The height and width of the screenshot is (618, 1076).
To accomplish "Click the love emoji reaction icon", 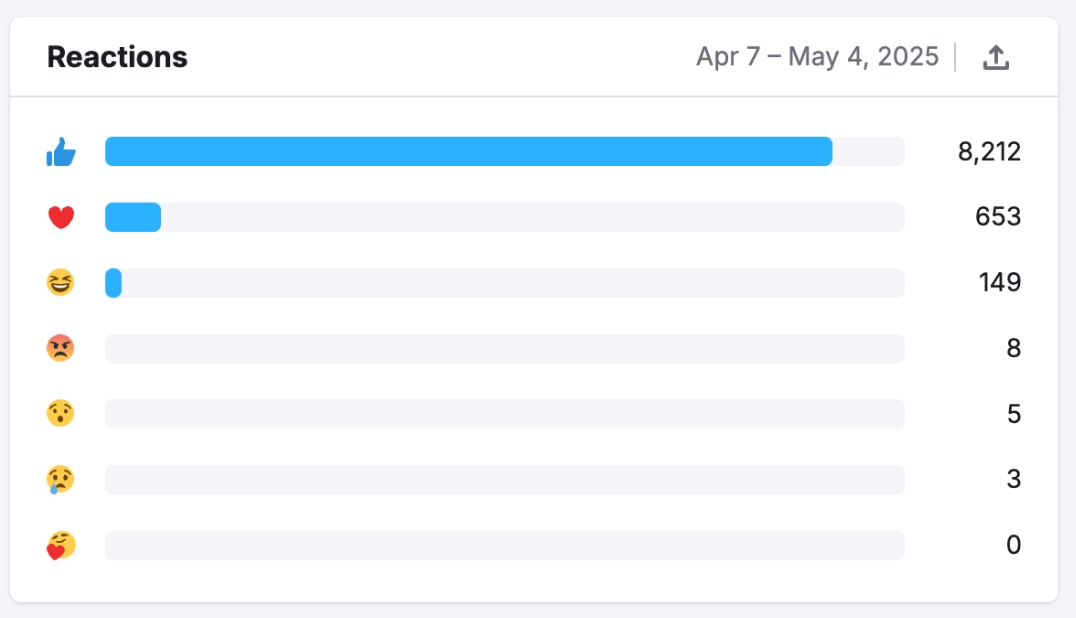I will pos(62,544).
